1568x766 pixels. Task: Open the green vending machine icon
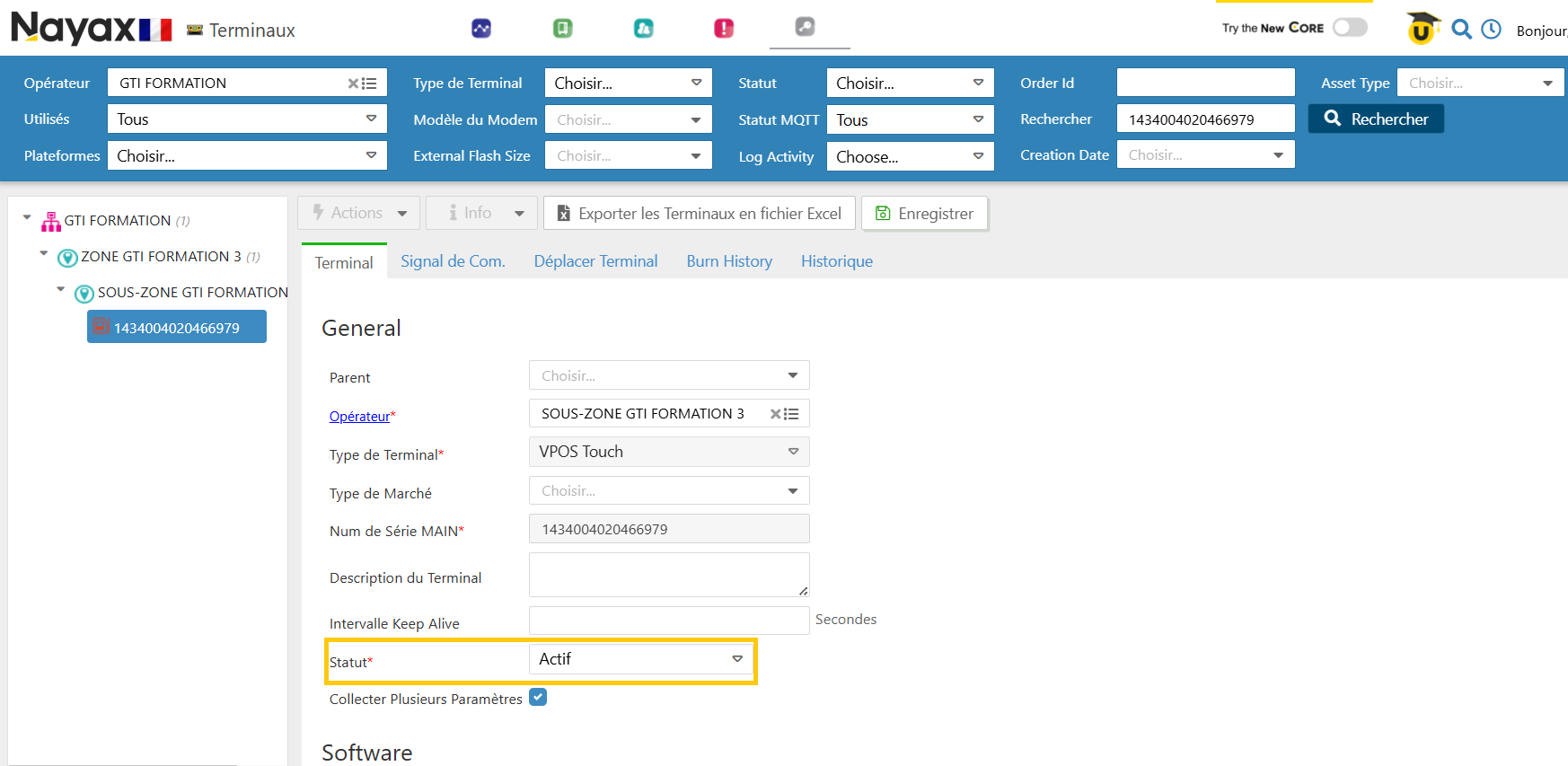(562, 29)
